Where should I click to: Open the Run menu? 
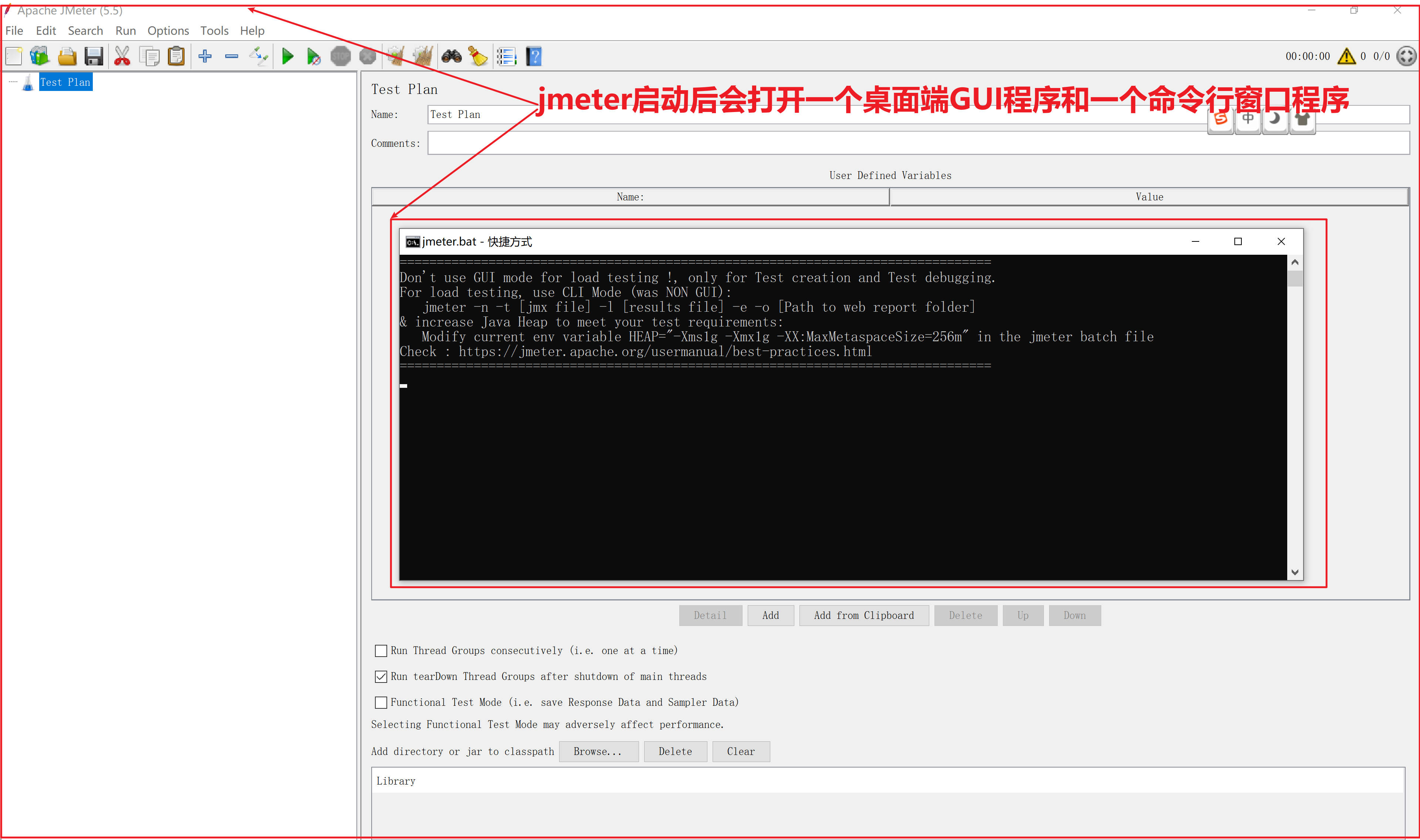[125, 31]
